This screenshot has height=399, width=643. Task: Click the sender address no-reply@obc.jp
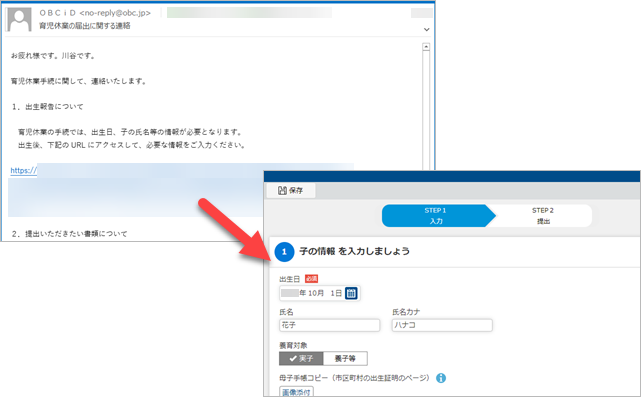pyautogui.click(x=115, y=13)
